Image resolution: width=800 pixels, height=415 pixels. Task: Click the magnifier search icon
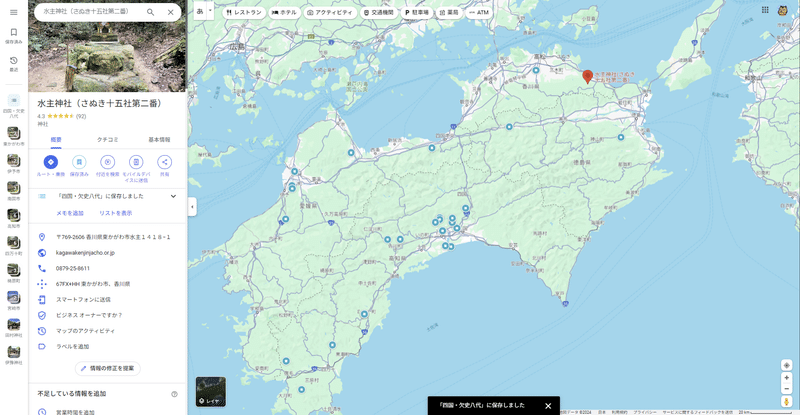151,12
